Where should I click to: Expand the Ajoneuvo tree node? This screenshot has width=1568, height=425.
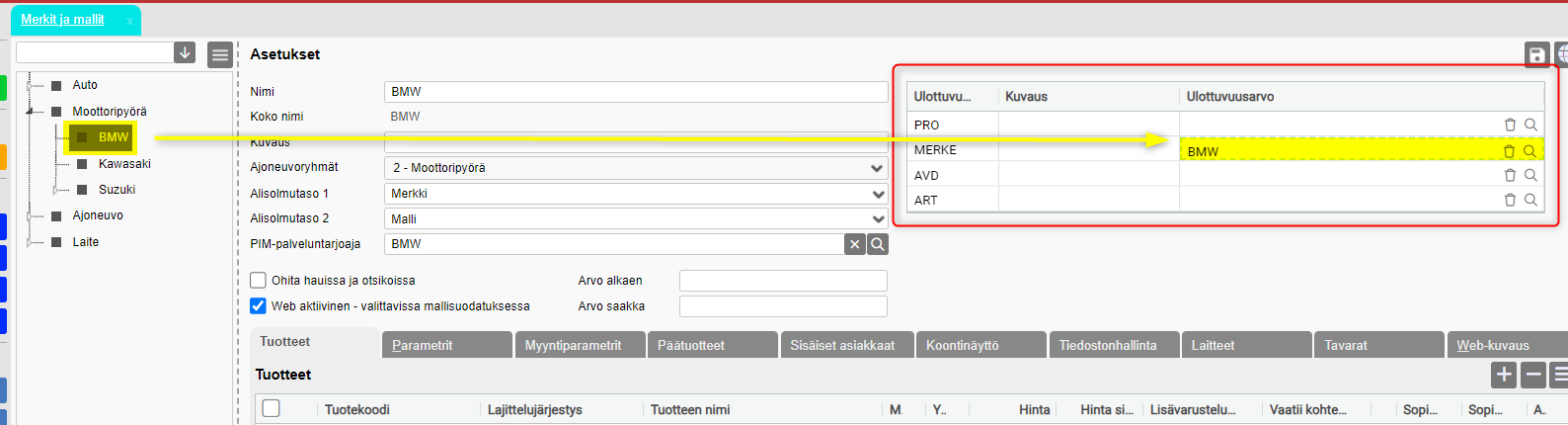coord(30,215)
